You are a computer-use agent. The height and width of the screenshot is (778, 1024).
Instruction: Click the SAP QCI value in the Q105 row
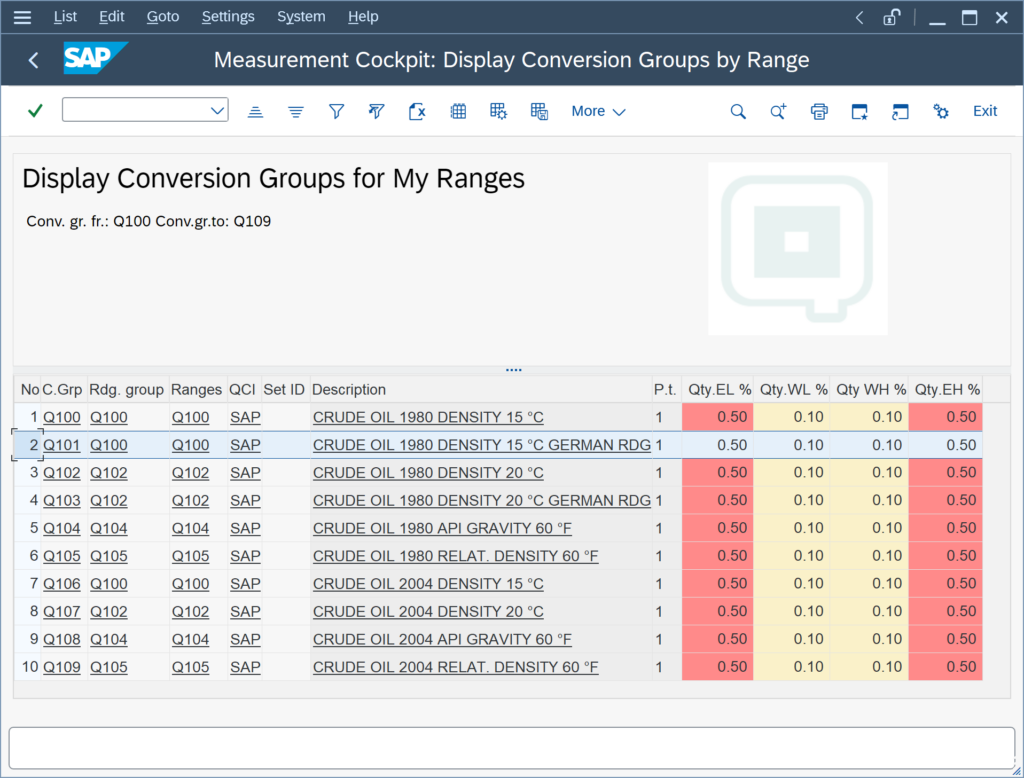(x=246, y=557)
